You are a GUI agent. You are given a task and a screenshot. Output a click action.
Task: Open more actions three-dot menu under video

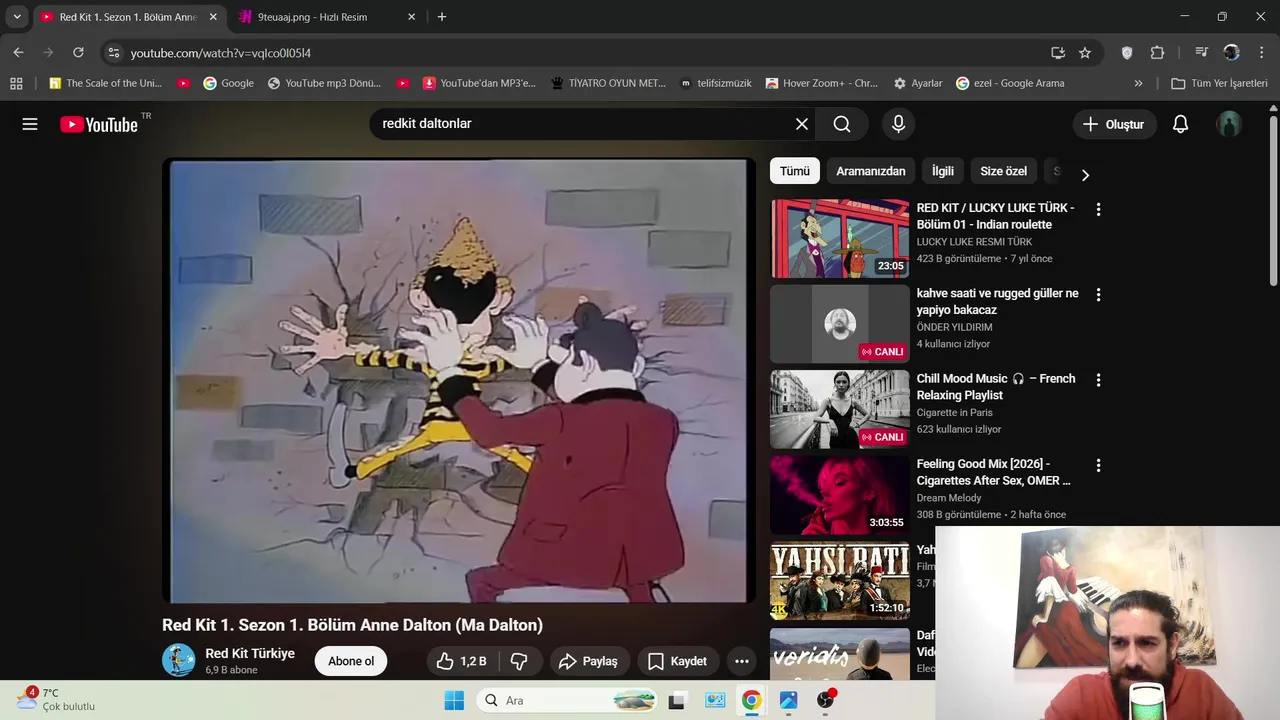741,661
